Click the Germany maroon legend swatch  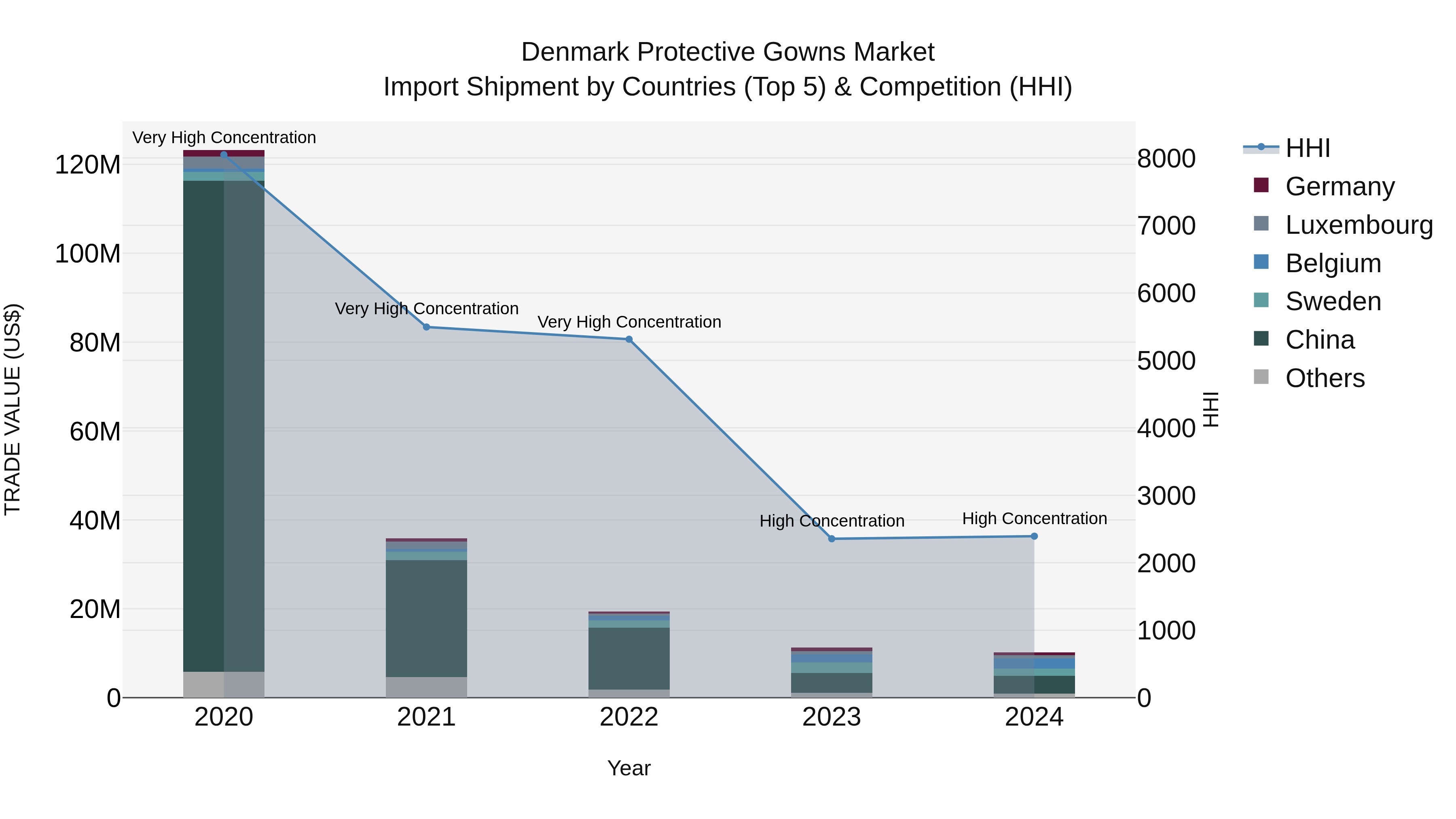[x=1261, y=185]
